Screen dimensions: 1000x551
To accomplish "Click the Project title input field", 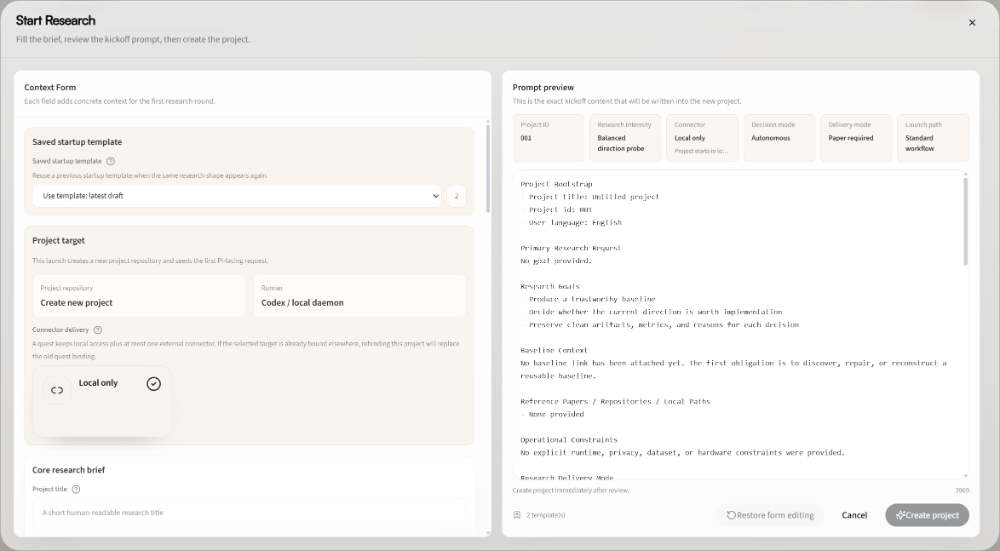I will point(249,512).
